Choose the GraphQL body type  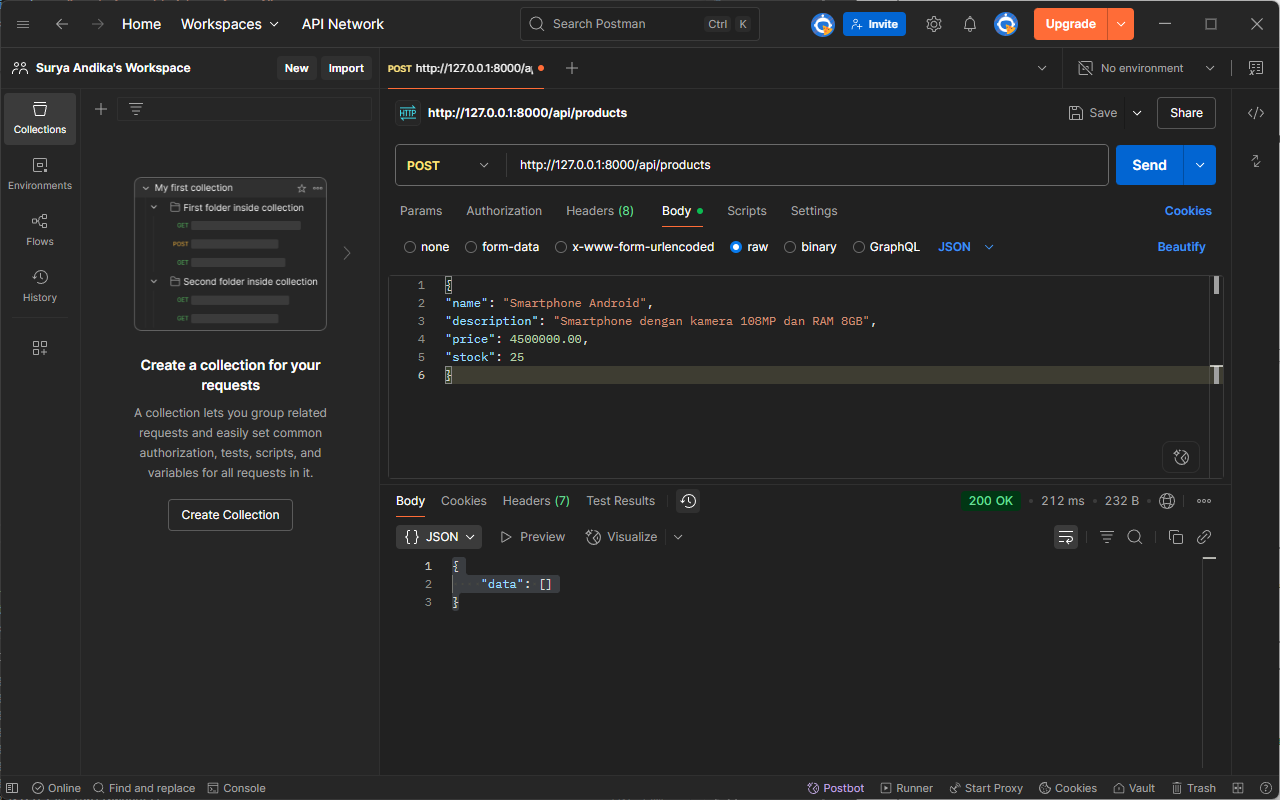(886, 247)
